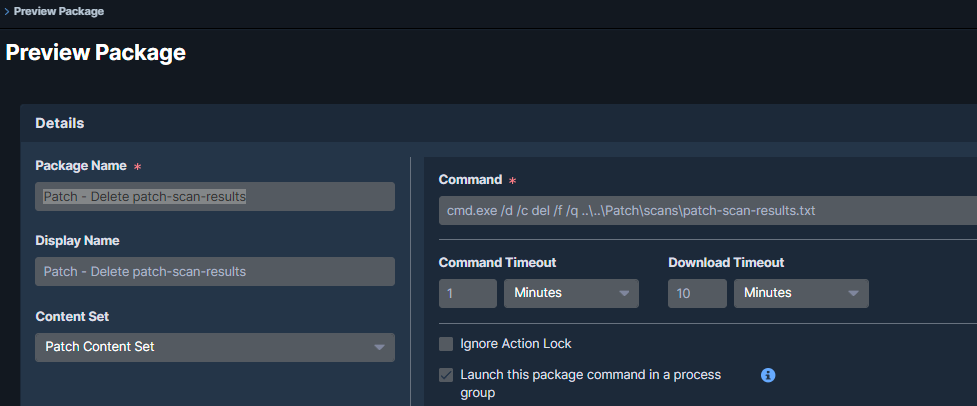Select the Command Timeout value box
The image size is (977, 406).
point(467,293)
